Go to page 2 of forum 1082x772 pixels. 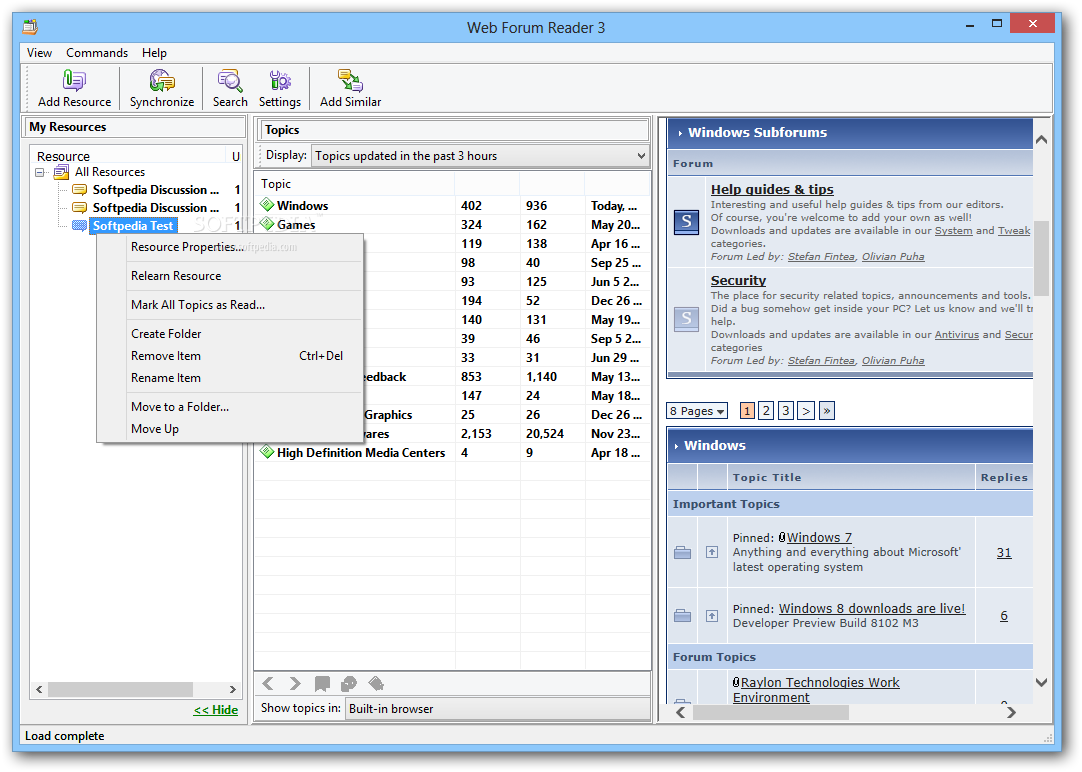coord(766,411)
